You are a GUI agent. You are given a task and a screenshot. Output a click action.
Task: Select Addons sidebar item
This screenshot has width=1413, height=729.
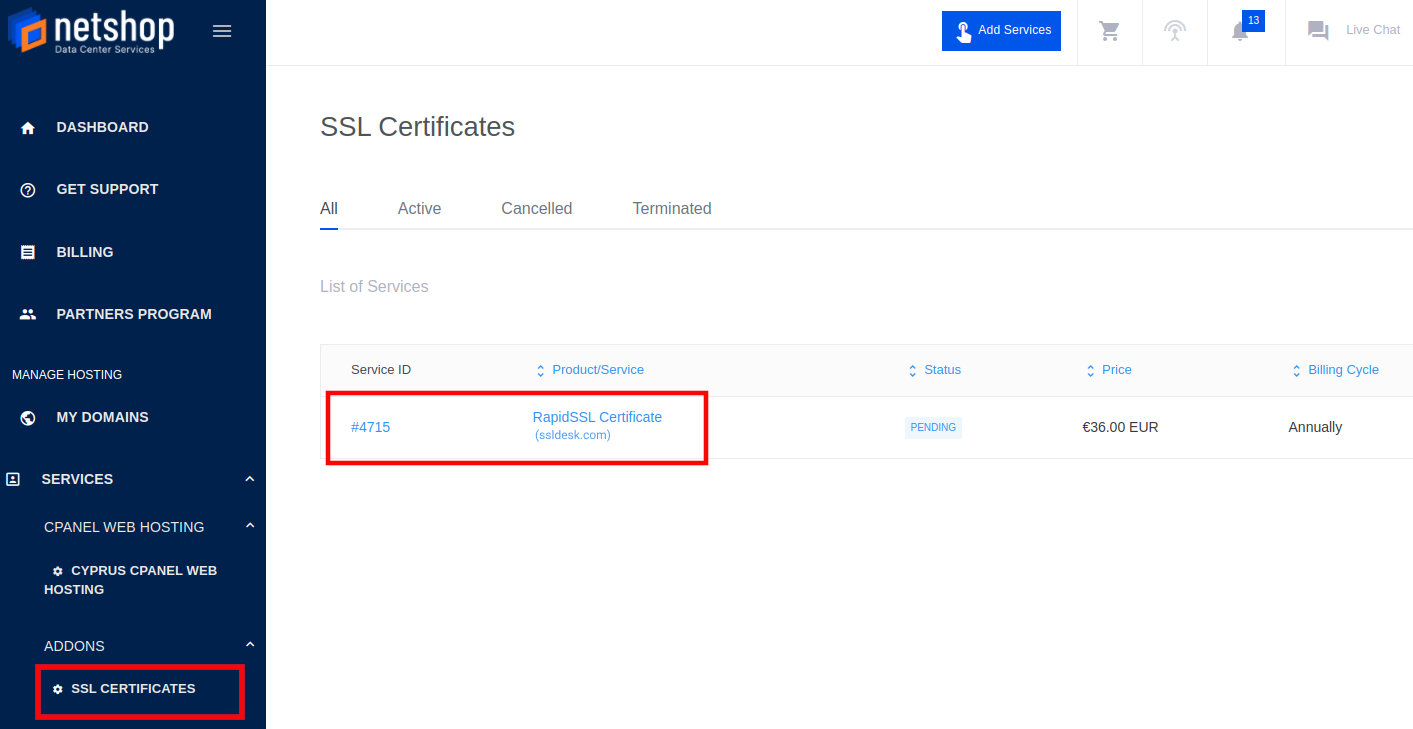tap(74, 646)
